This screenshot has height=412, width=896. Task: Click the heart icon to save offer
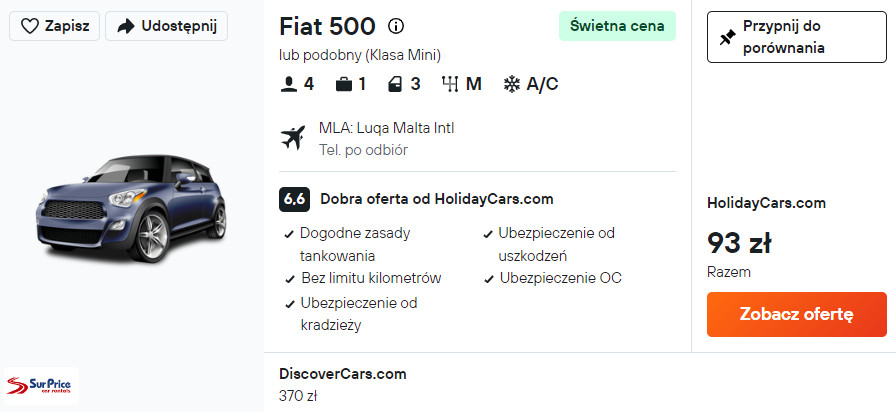30,26
